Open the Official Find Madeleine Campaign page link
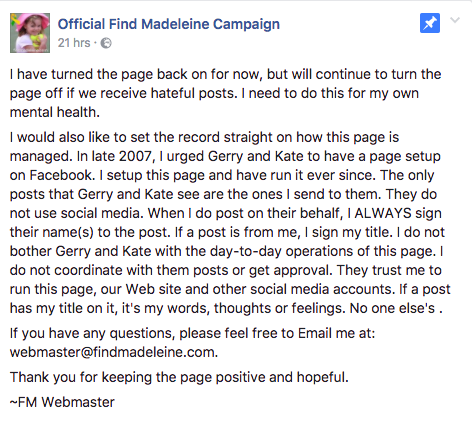Screen dimensions: 472x423 point(169,24)
